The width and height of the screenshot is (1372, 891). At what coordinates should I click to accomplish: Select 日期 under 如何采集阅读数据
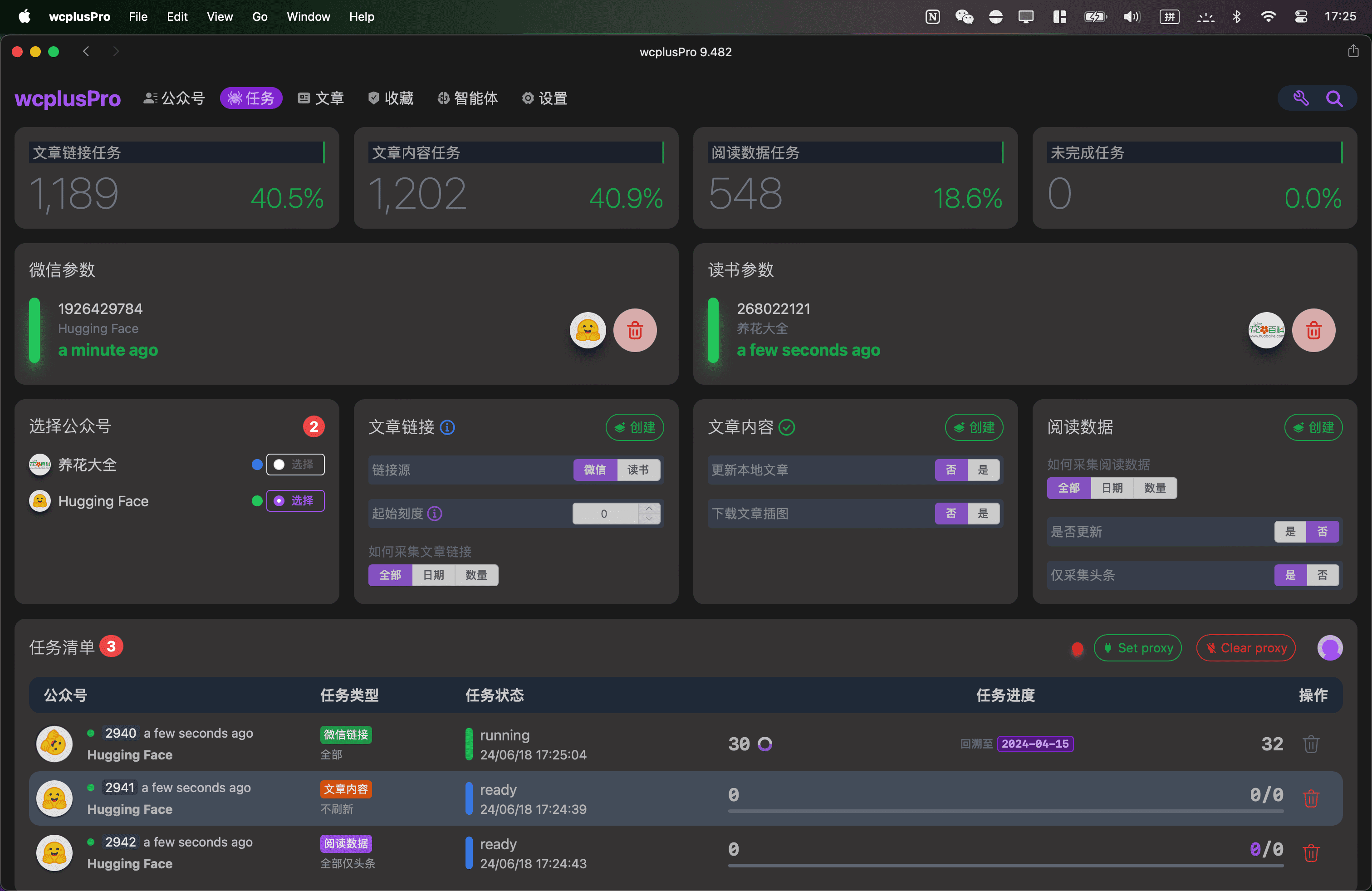1112,488
